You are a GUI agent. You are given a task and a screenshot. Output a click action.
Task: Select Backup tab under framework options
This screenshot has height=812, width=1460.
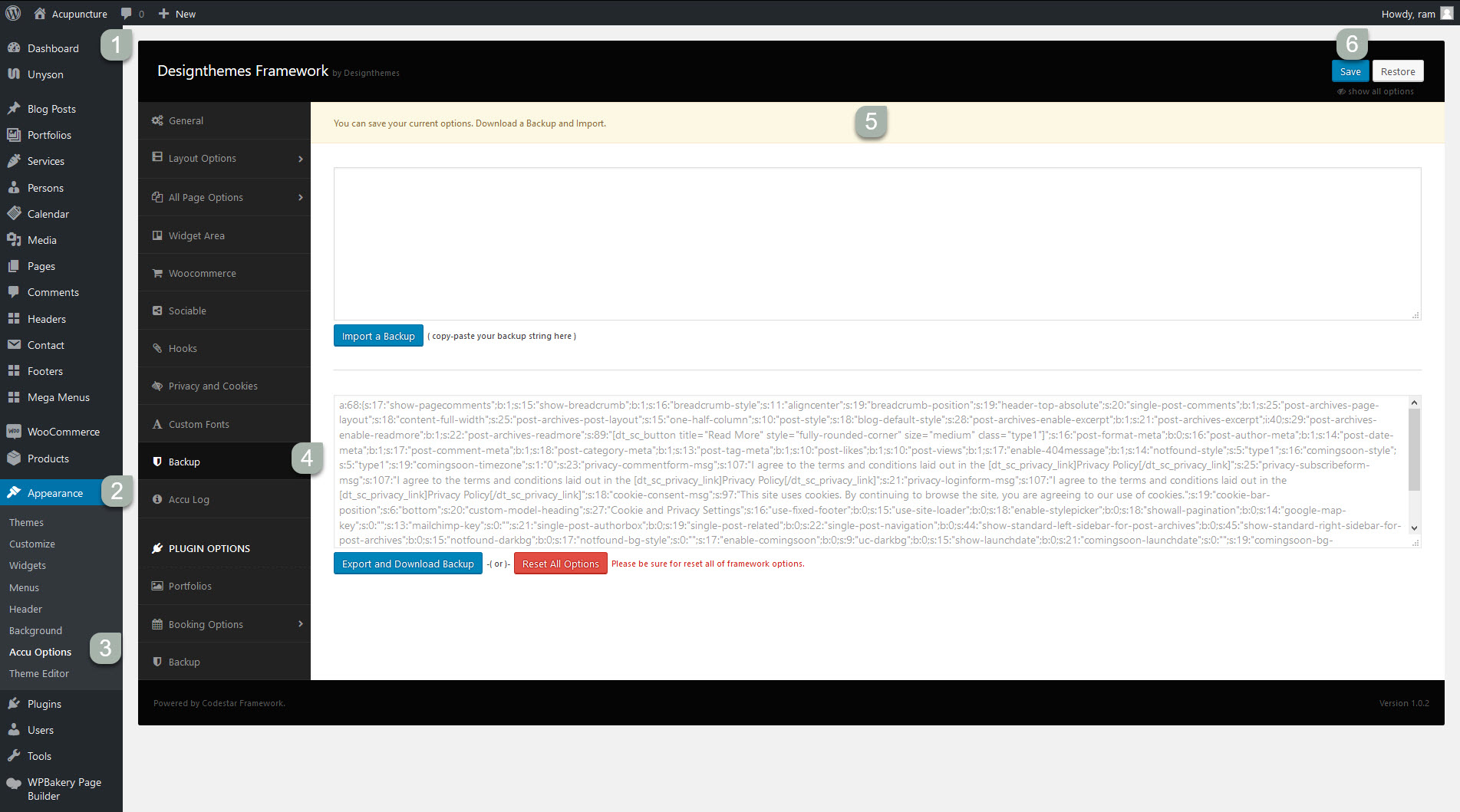coord(224,462)
